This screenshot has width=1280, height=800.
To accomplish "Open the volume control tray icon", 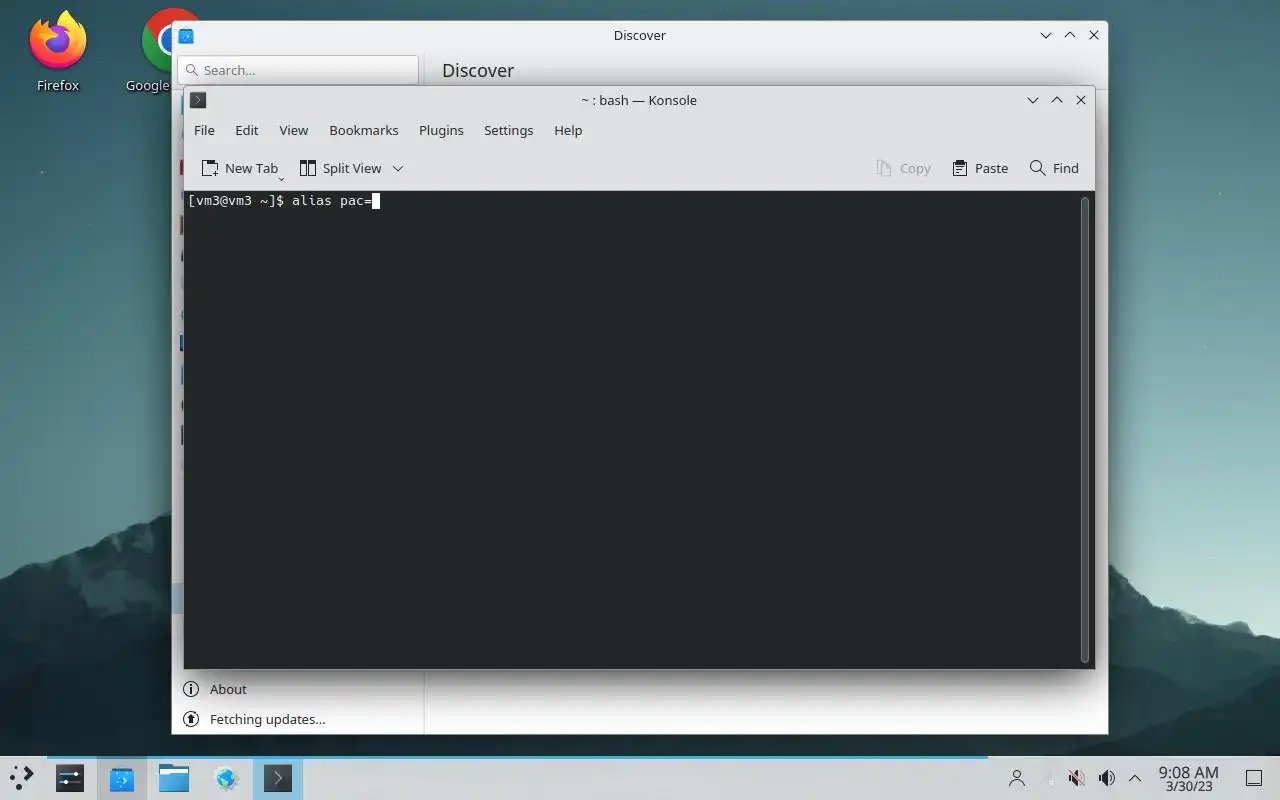I will pyautogui.click(x=1106, y=778).
